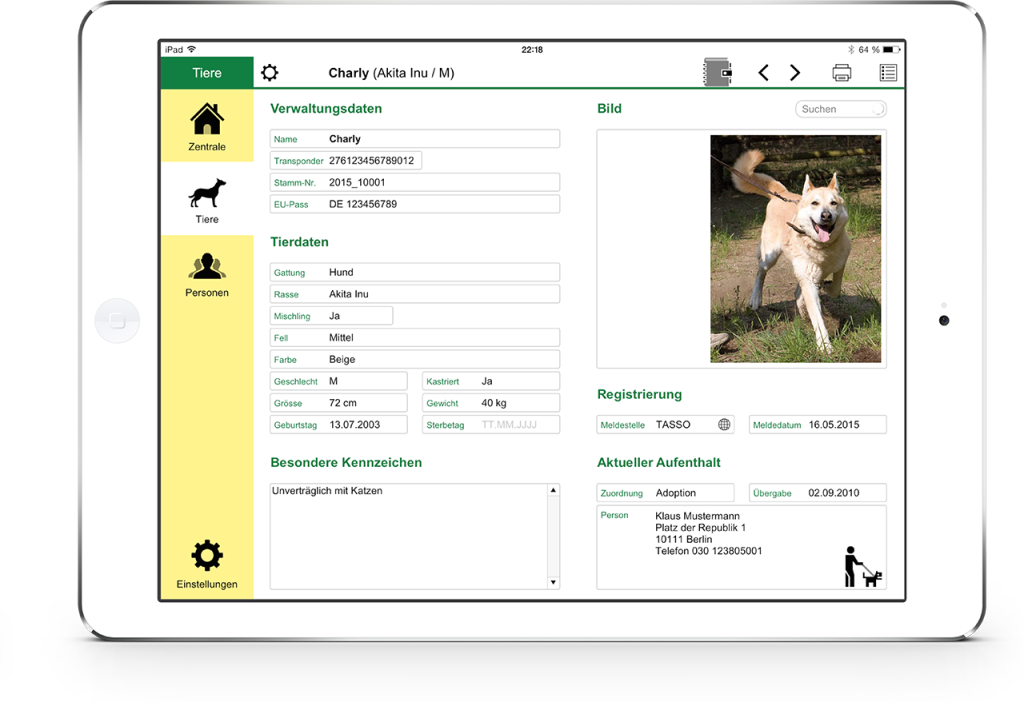Click person walking dog icon
Screen dimensions: 1024x702
(x=862, y=567)
